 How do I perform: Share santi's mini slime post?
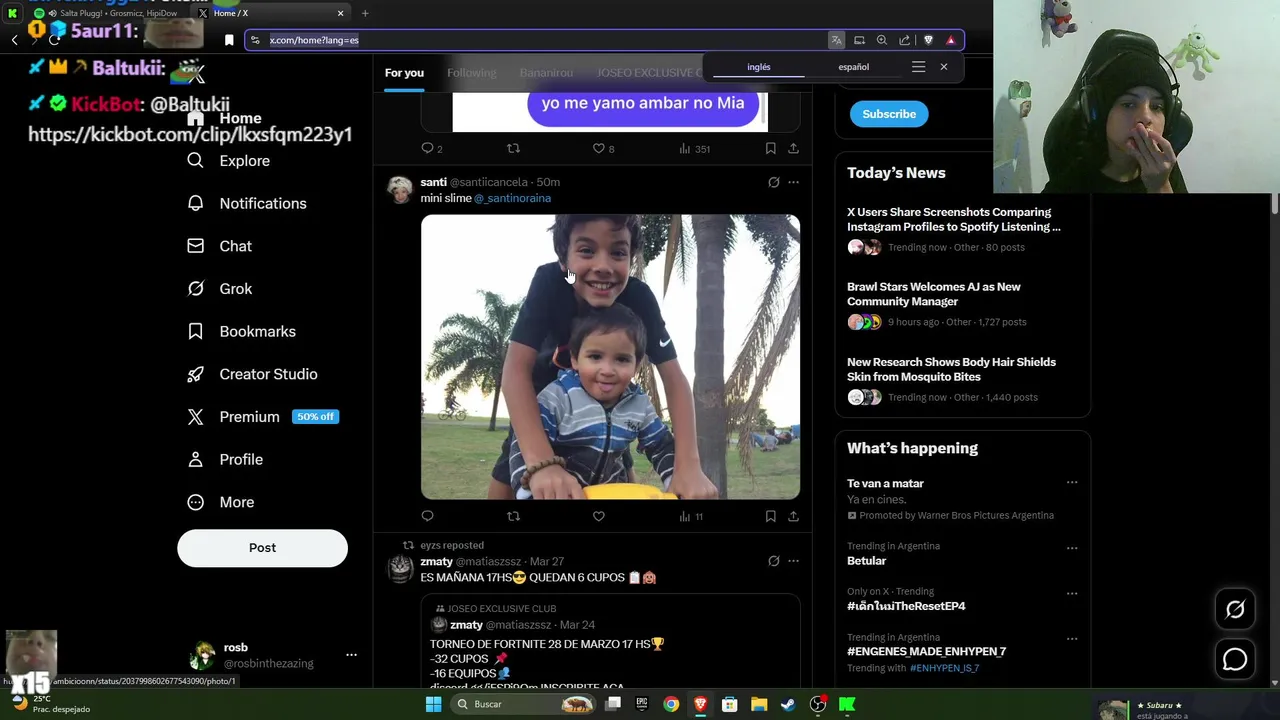[x=793, y=516]
